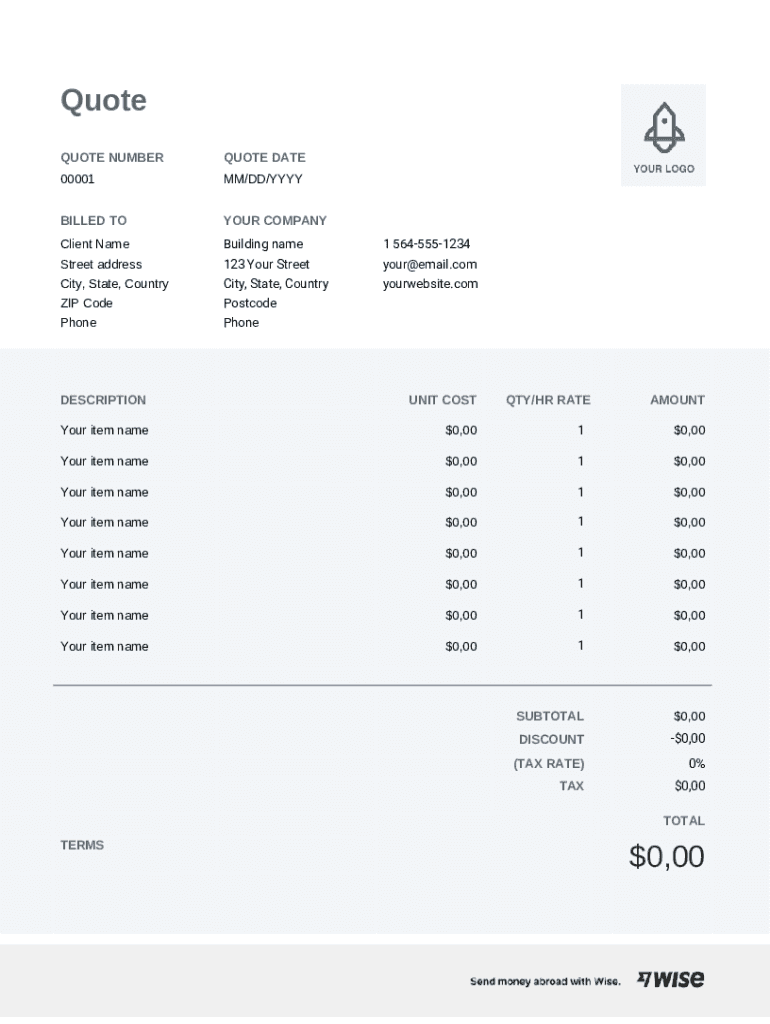Image resolution: width=770 pixels, height=1024 pixels.
Task: Click the Send money abroad with Wise link
Action: (545, 981)
